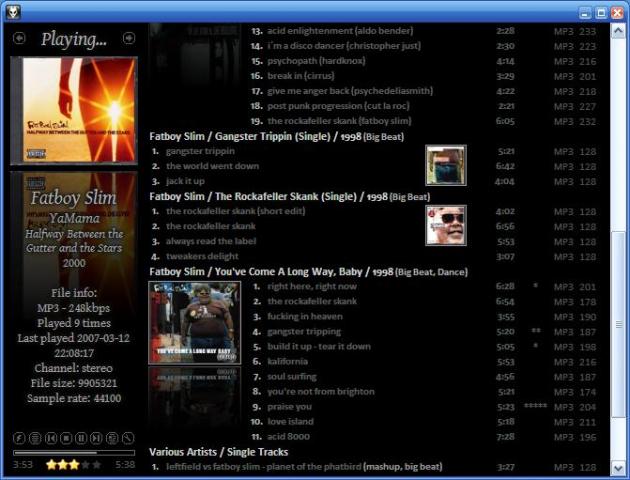
Task: Skip to the previous track
Action: coord(51,438)
